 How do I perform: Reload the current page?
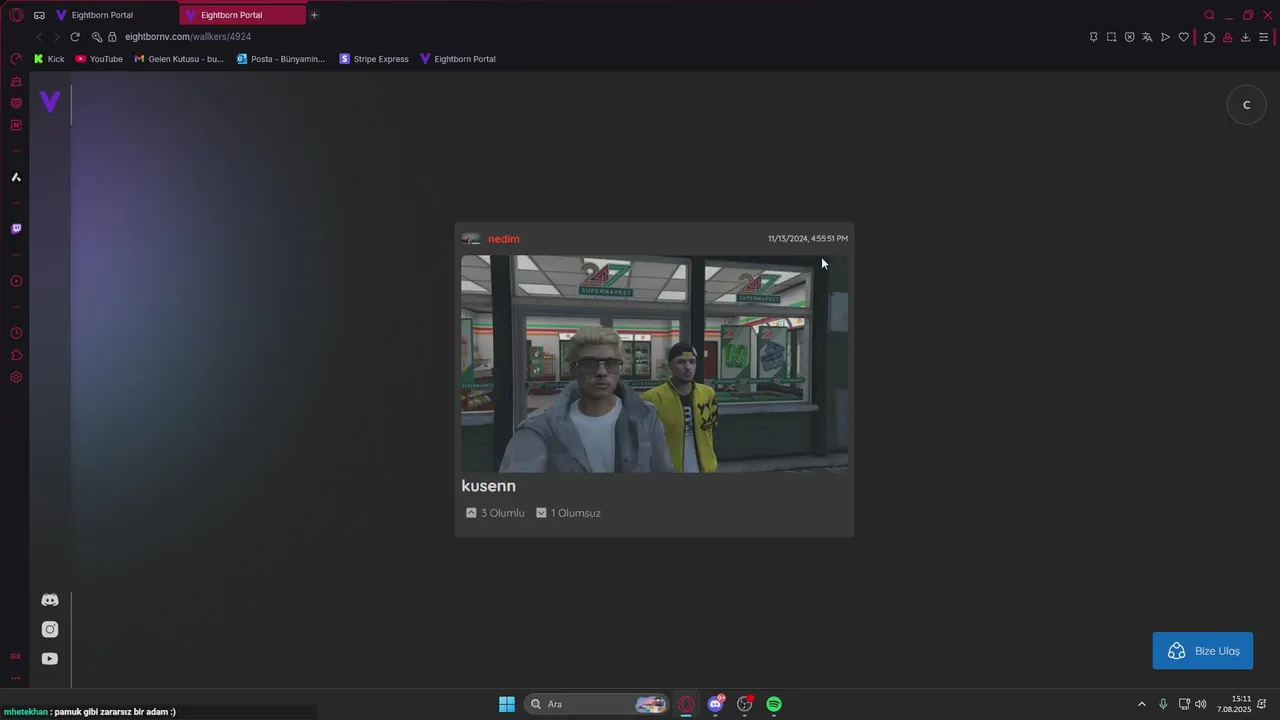75,37
